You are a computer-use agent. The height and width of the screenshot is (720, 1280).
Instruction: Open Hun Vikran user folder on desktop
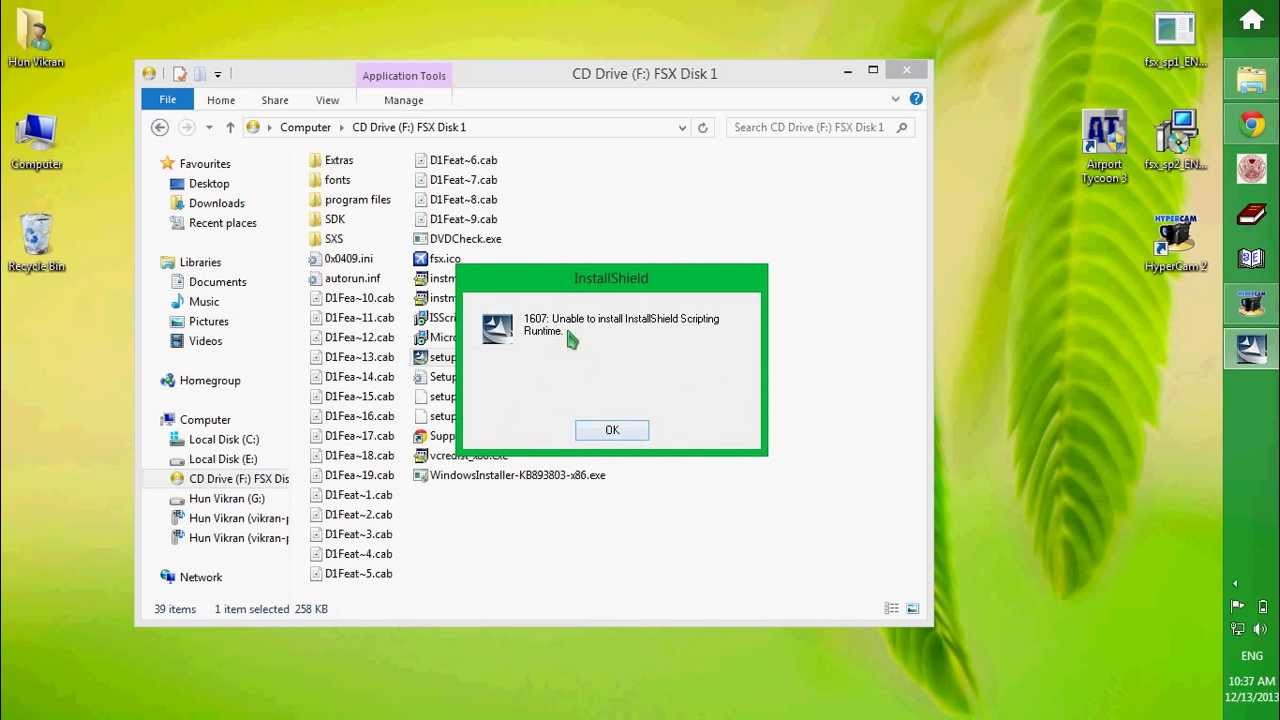[x=36, y=40]
